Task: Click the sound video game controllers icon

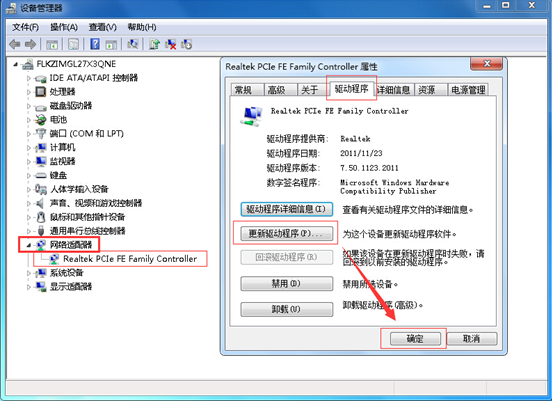Action: pos(40,203)
